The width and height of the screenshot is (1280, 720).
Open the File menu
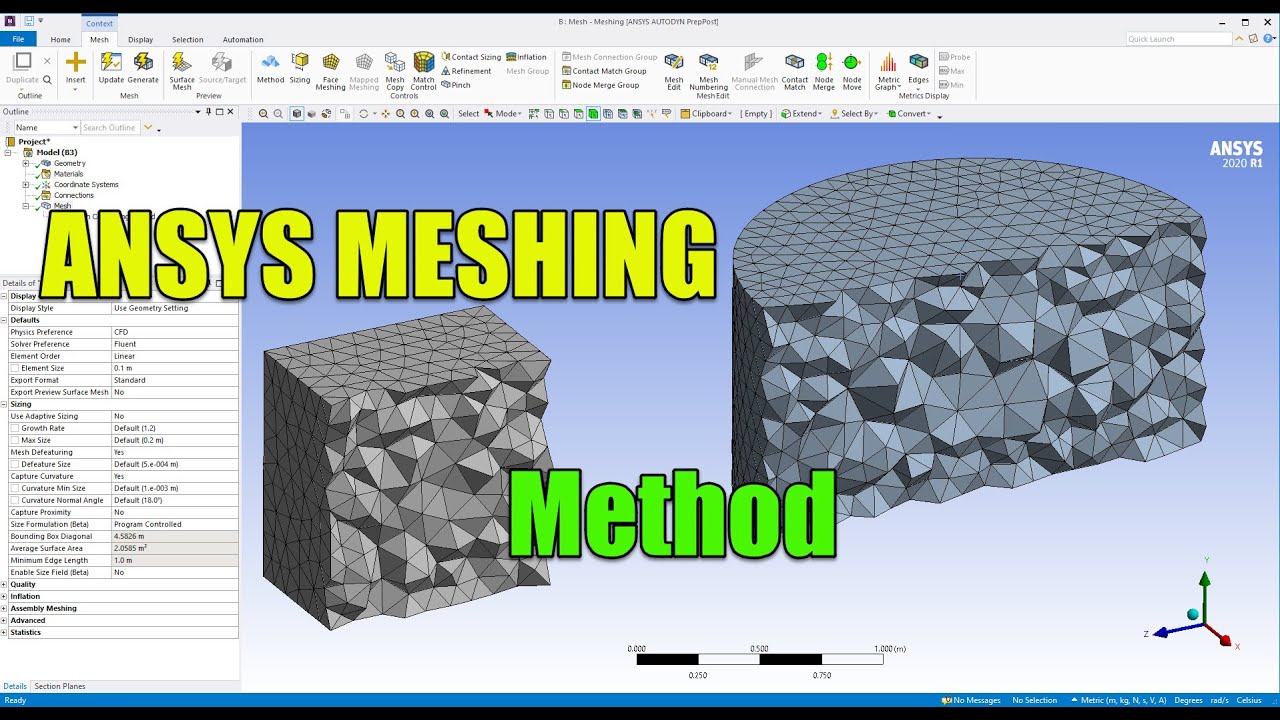click(x=18, y=40)
